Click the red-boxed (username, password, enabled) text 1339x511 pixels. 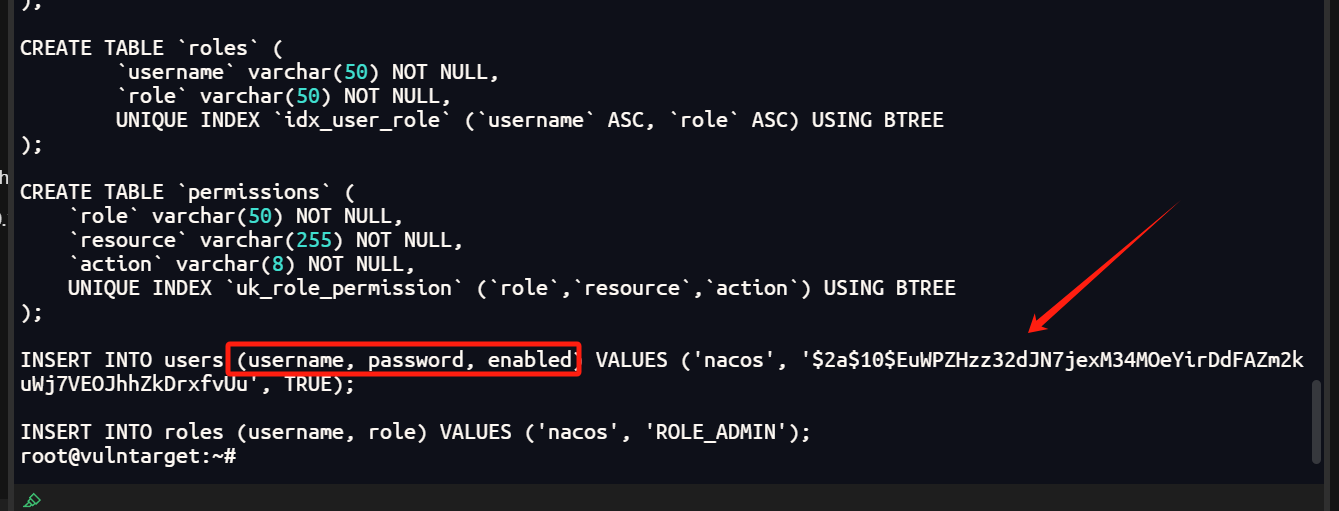point(404,360)
